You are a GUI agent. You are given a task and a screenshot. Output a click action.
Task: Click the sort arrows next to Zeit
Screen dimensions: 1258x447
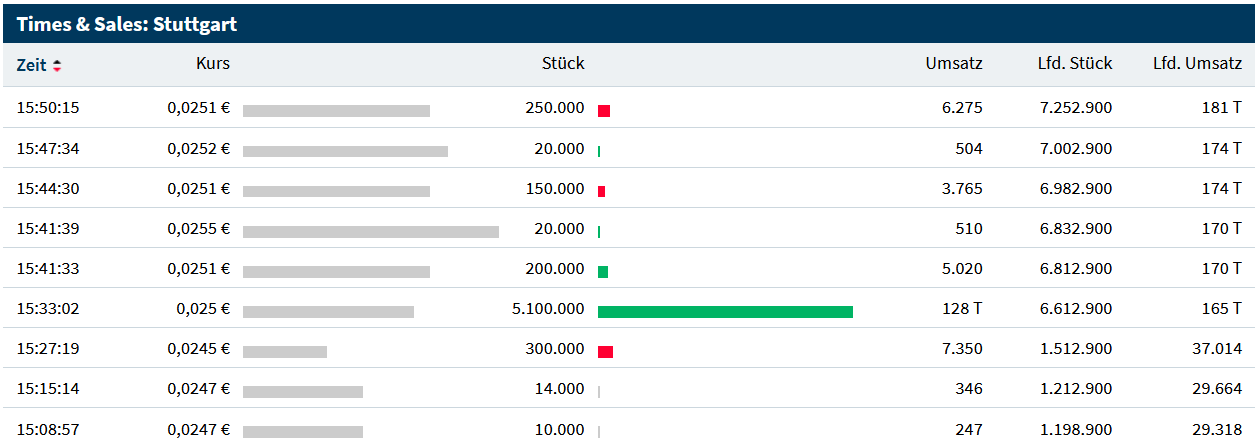click(x=57, y=66)
